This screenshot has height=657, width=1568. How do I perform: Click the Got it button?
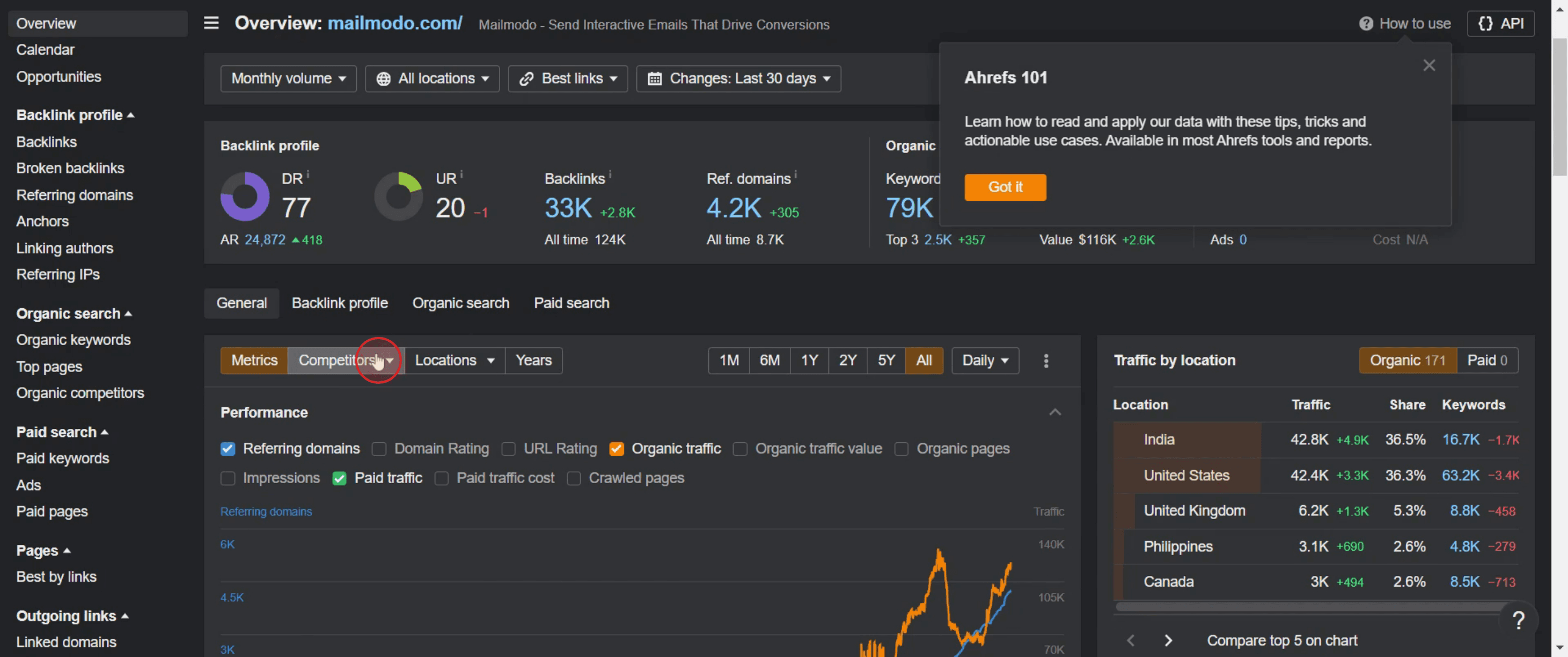click(1005, 187)
